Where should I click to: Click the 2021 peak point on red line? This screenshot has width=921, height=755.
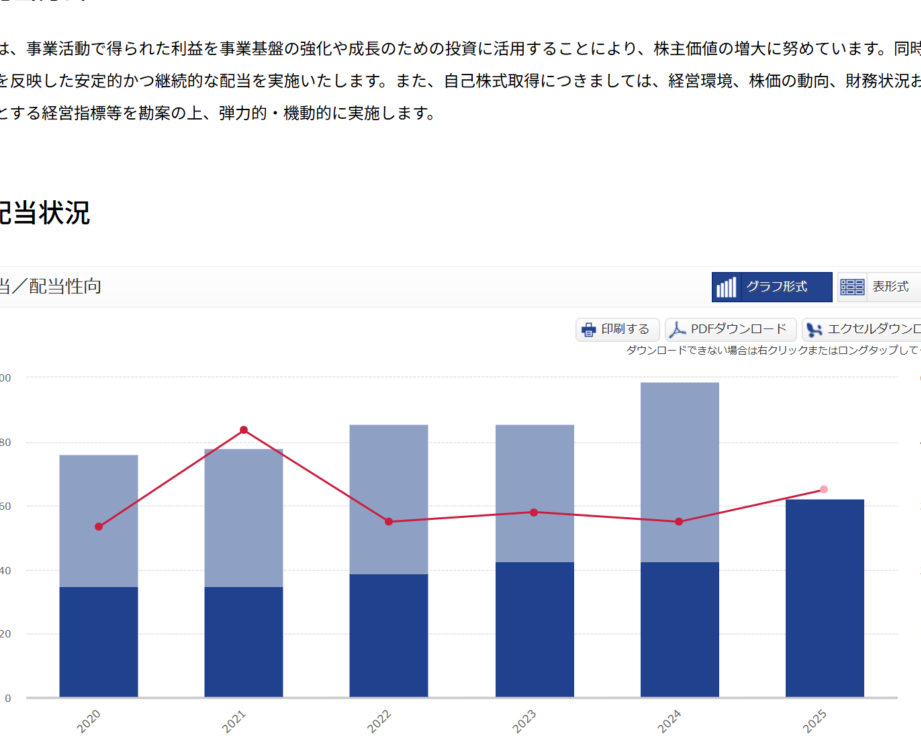pyautogui.click(x=244, y=430)
